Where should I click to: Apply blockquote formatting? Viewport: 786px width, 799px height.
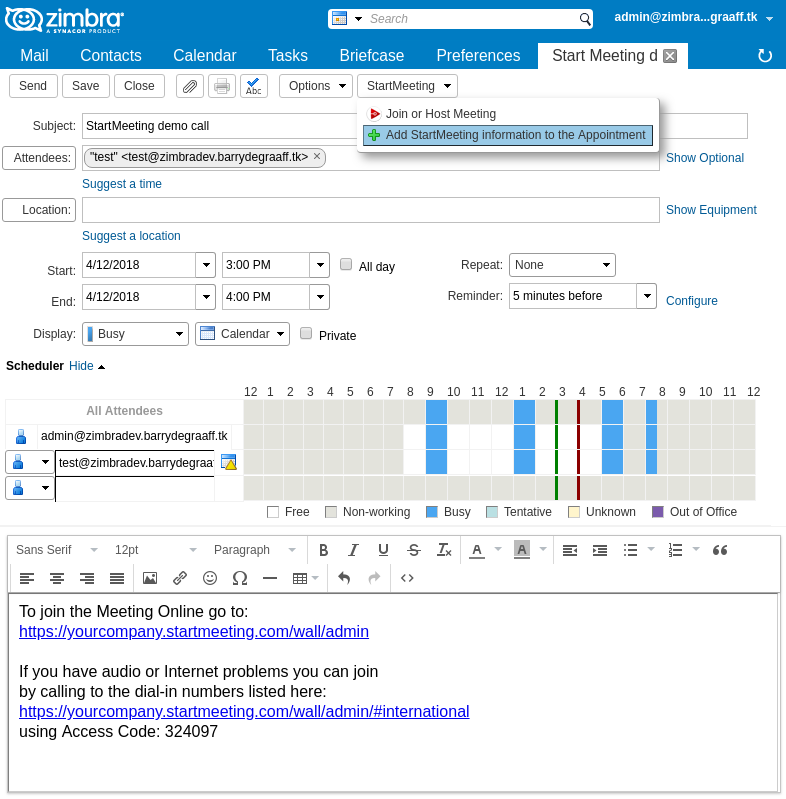pyautogui.click(x=720, y=550)
